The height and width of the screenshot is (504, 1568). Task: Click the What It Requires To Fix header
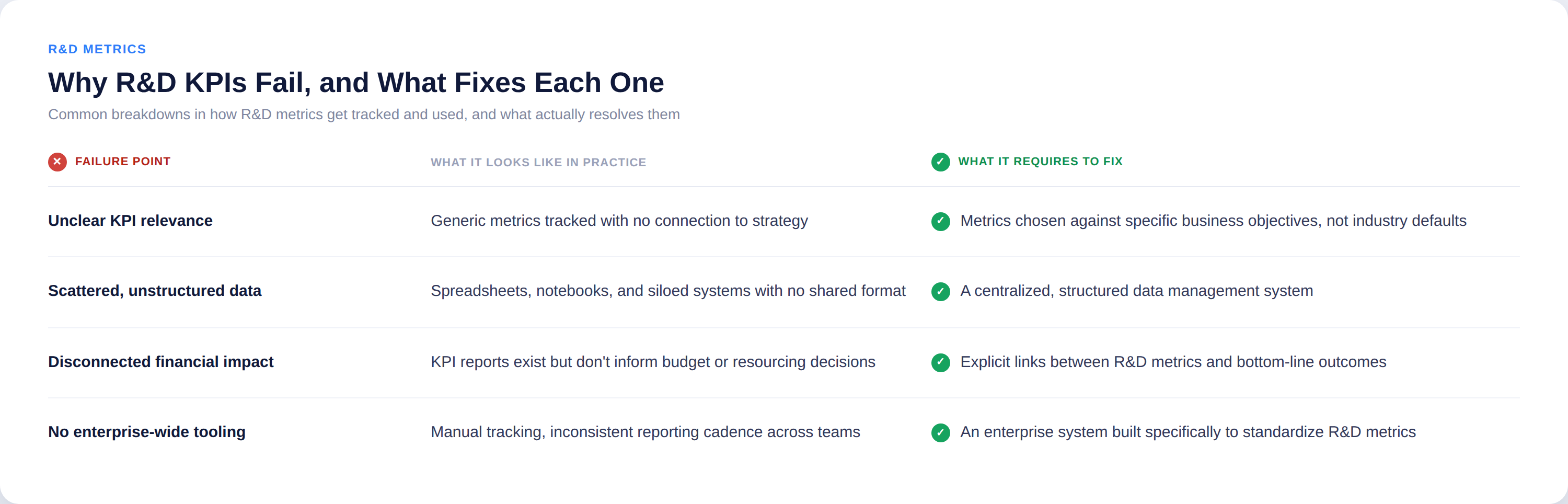pos(1040,162)
